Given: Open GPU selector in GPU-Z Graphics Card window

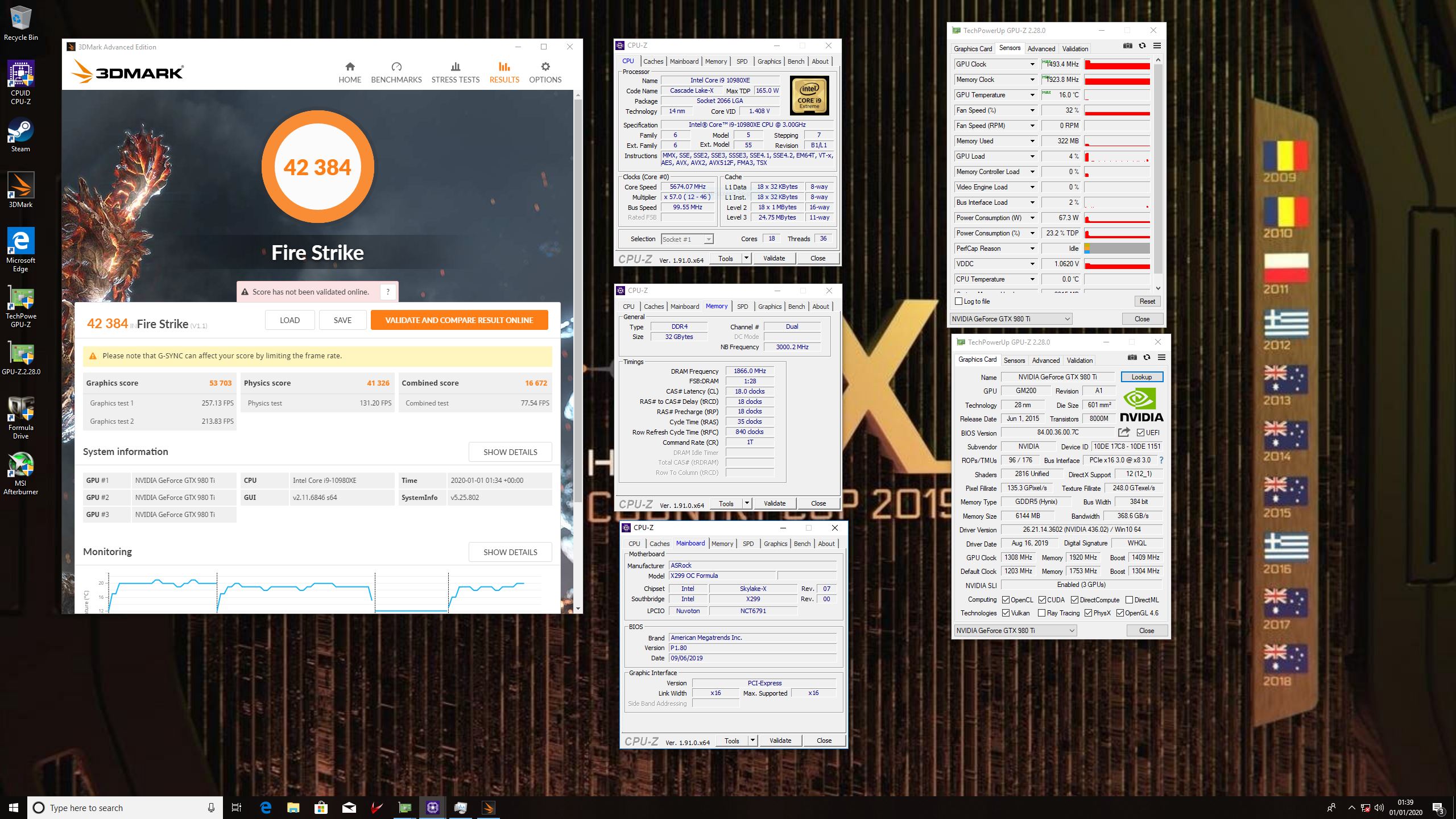Looking at the screenshot, I should click(1016, 630).
